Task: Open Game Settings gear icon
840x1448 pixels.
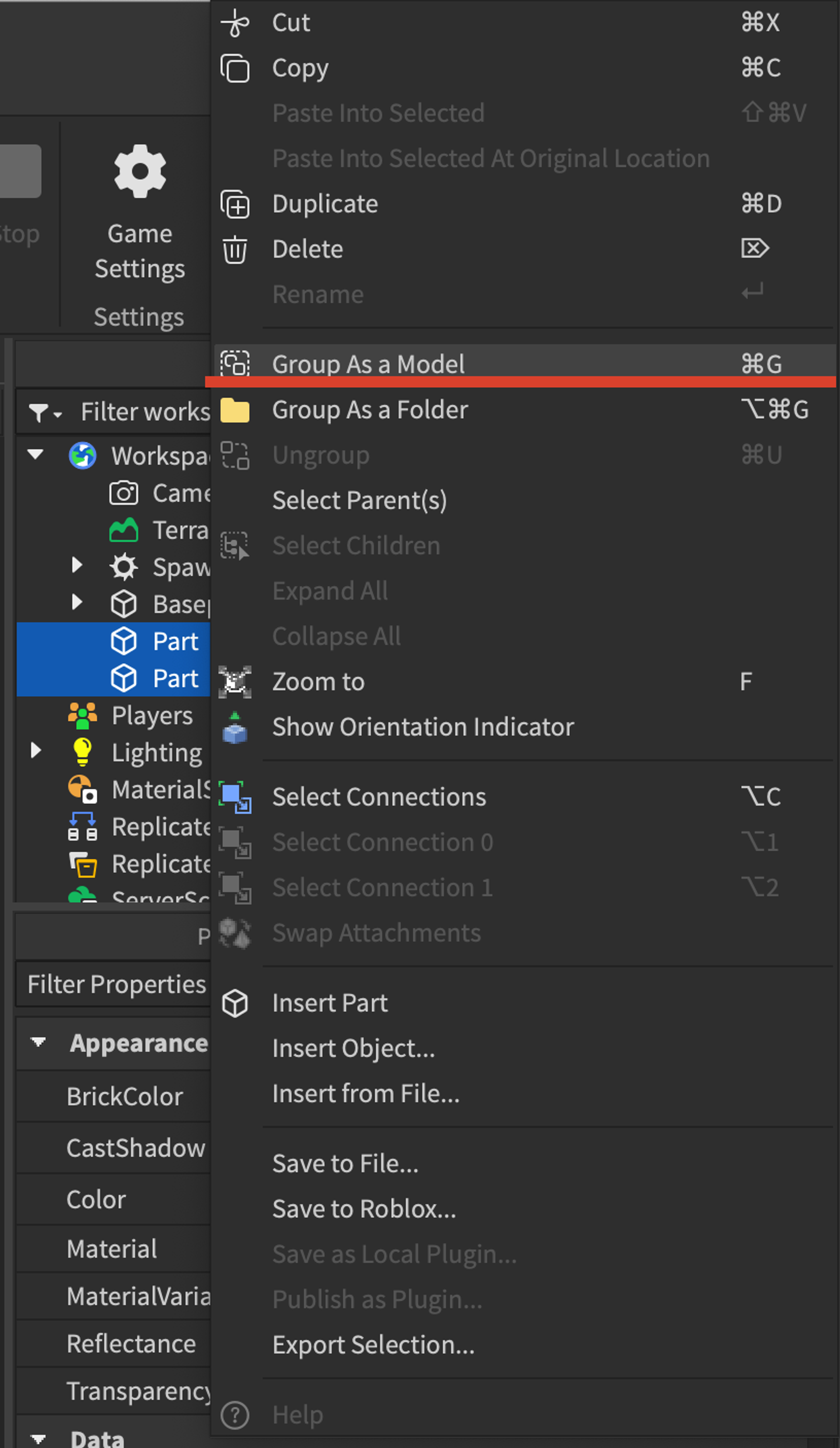Action: click(x=140, y=171)
